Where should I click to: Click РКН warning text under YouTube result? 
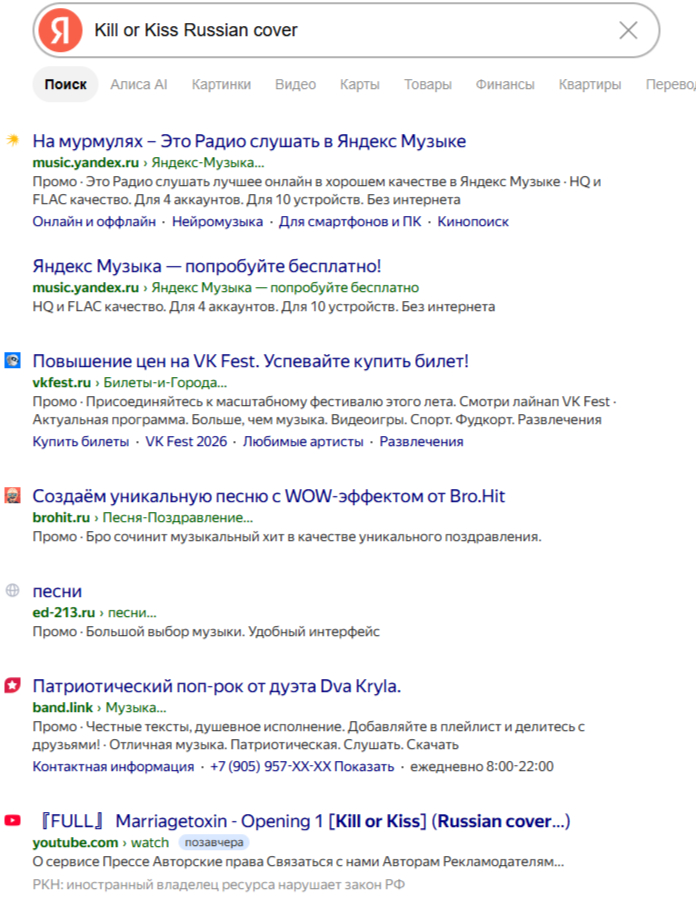point(218,885)
